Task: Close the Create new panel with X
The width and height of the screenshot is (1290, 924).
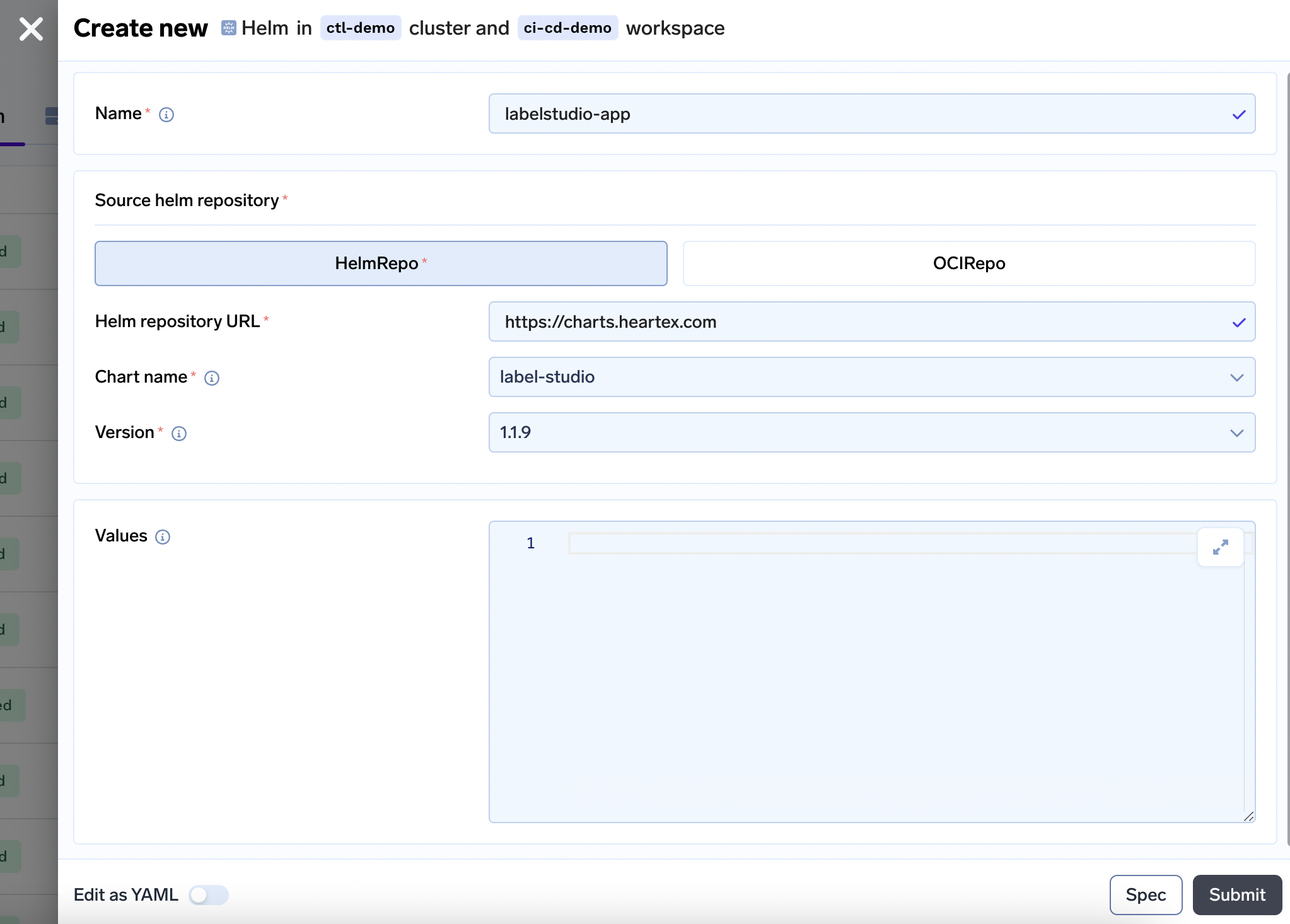Action: coord(31,29)
